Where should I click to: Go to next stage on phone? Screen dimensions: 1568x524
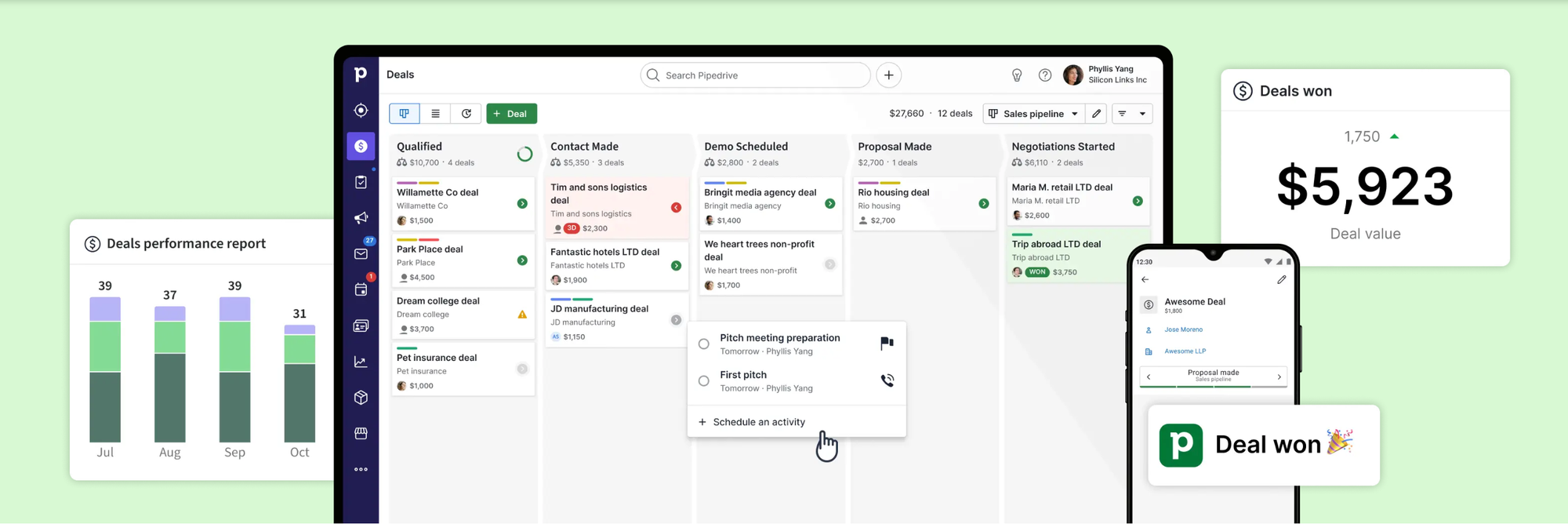coord(1279,377)
